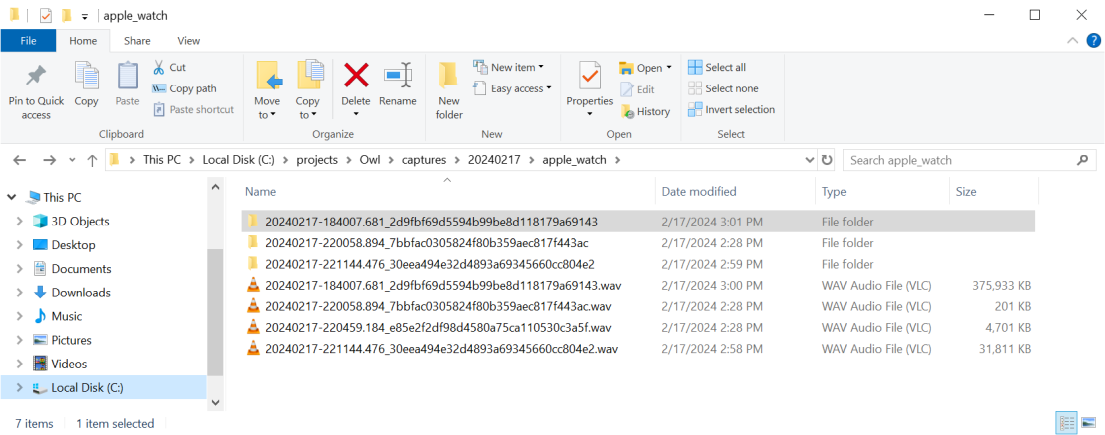Select file 20240217-184007.681_2d9fbf69d5594b99be8d118179a69143.wav
Screen dimensions: 1105x435
click(x=638, y=286)
